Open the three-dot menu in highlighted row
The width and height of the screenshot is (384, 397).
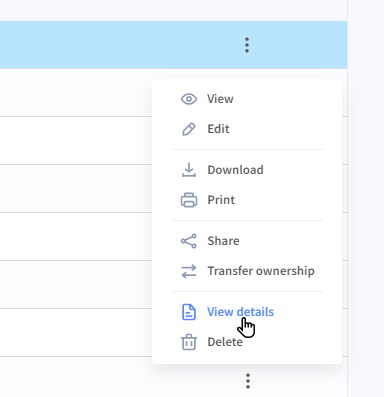point(247,45)
